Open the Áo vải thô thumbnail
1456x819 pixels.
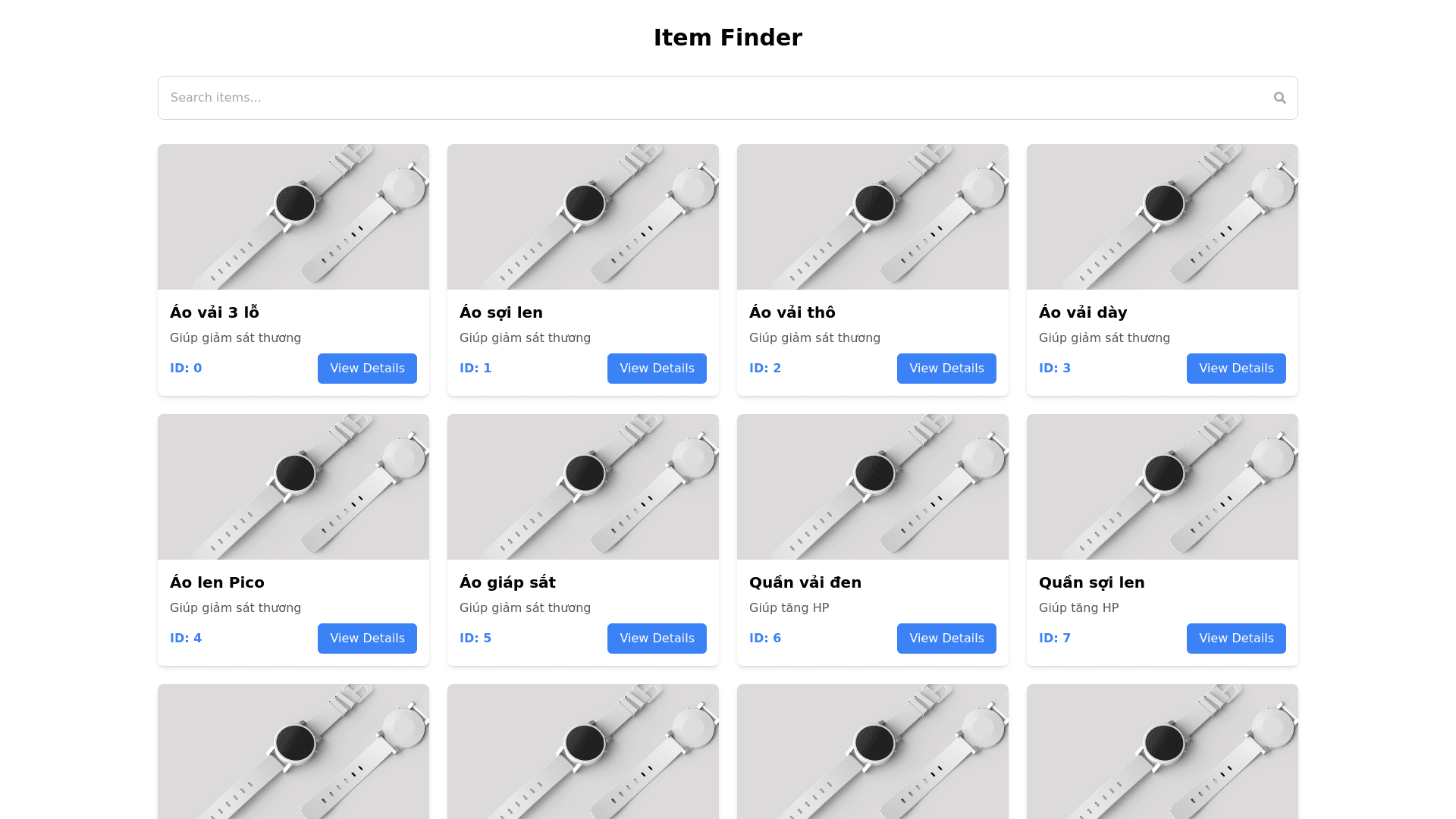[x=873, y=217]
